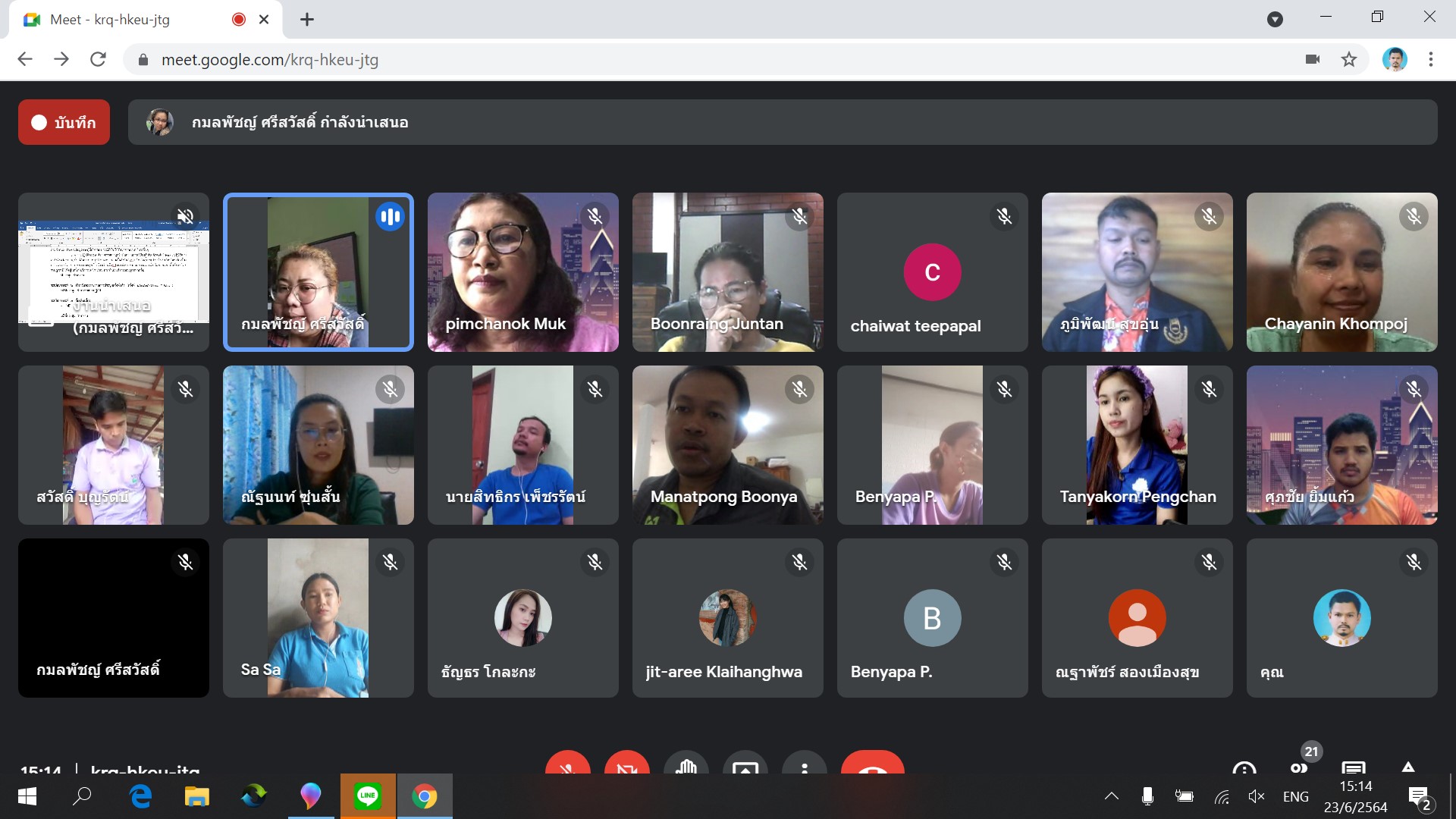Open a new browser tab
The image size is (1456, 819).
[x=306, y=20]
